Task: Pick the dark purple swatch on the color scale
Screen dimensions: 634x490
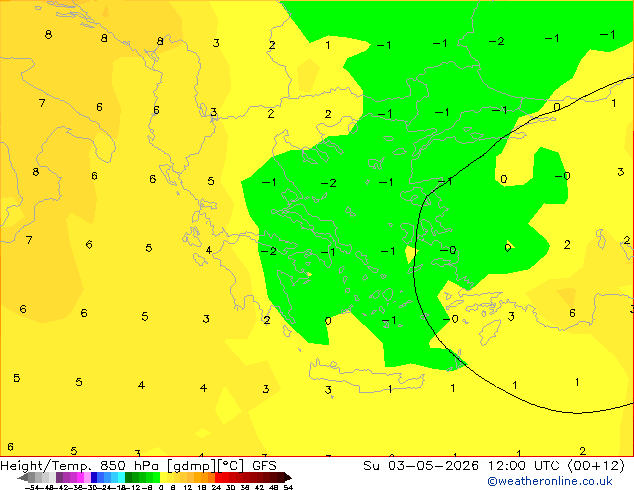Action: pos(59,477)
